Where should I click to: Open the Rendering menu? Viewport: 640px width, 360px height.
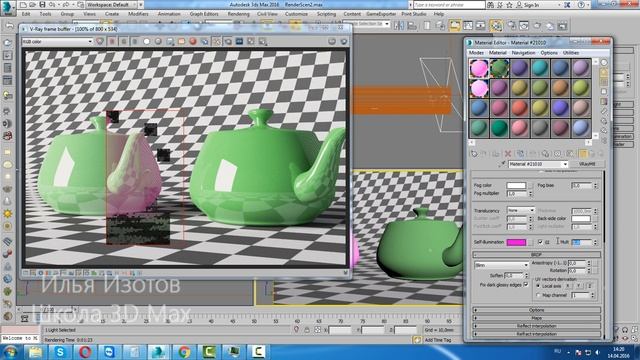[238, 14]
